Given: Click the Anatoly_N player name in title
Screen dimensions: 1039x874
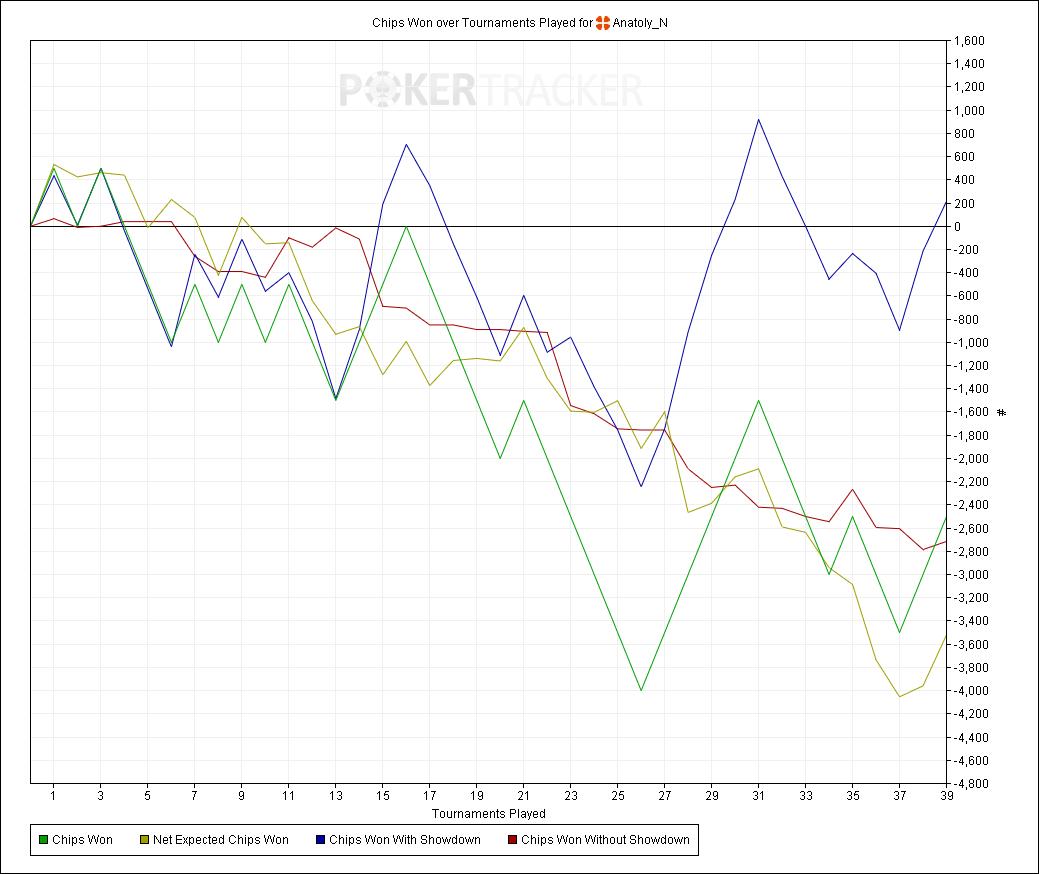Looking at the screenshot, I should 640,22.
